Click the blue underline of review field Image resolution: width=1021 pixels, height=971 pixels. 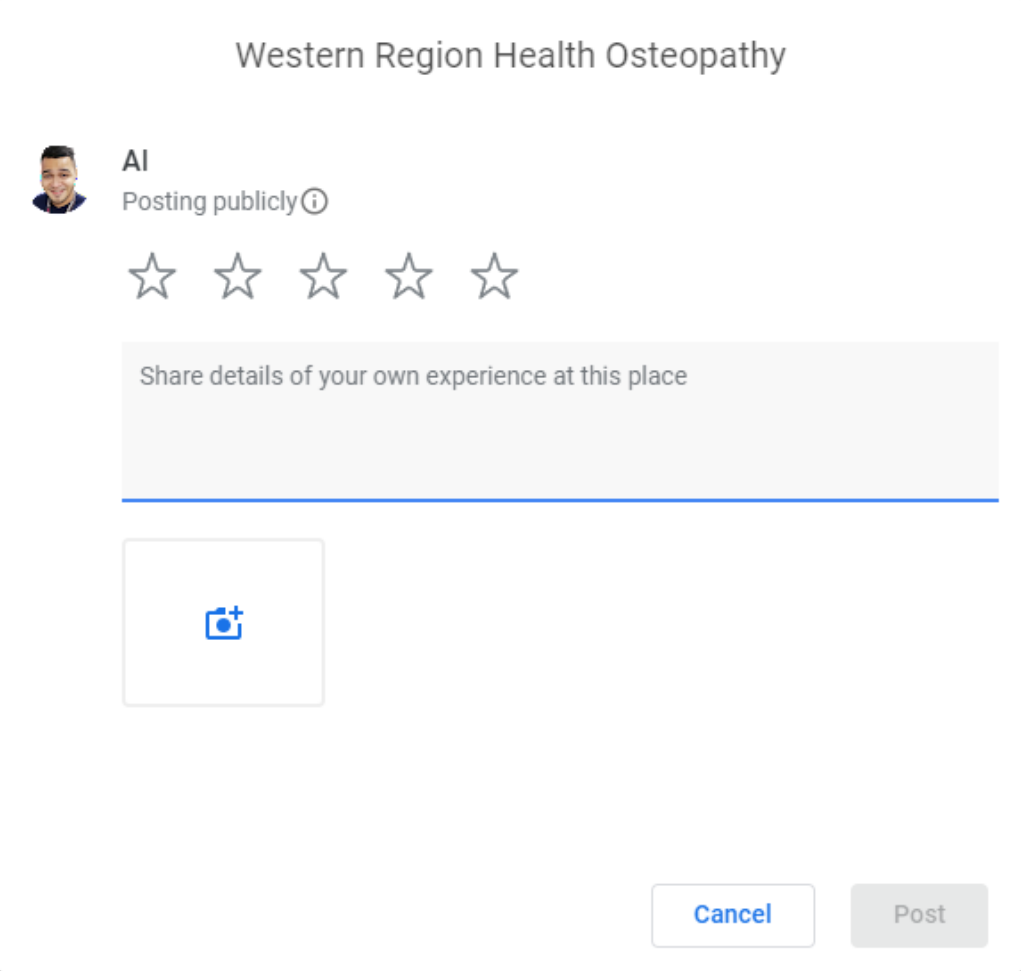559,498
